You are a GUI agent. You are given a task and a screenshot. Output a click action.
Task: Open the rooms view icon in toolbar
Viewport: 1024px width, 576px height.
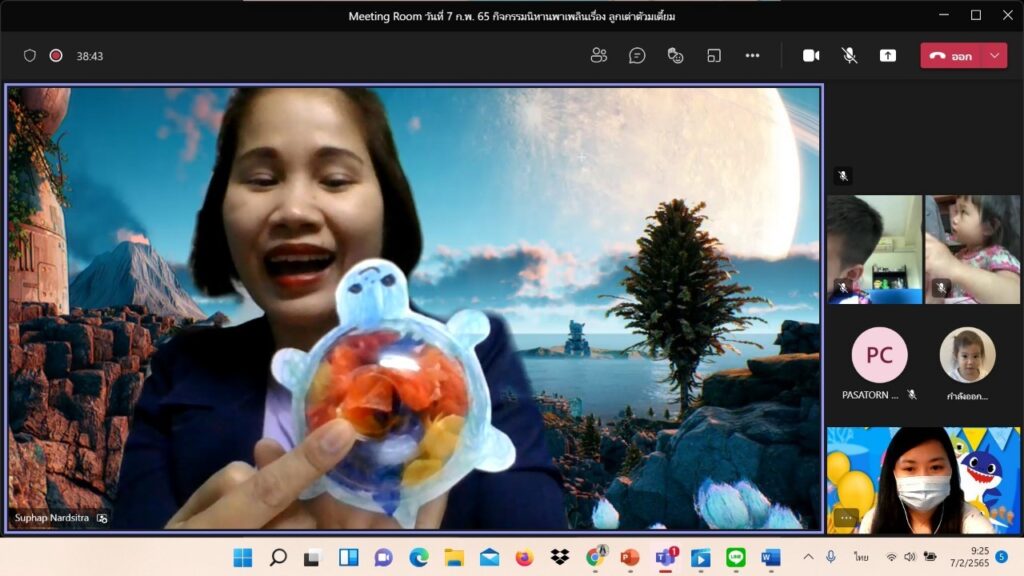pos(714,56)
